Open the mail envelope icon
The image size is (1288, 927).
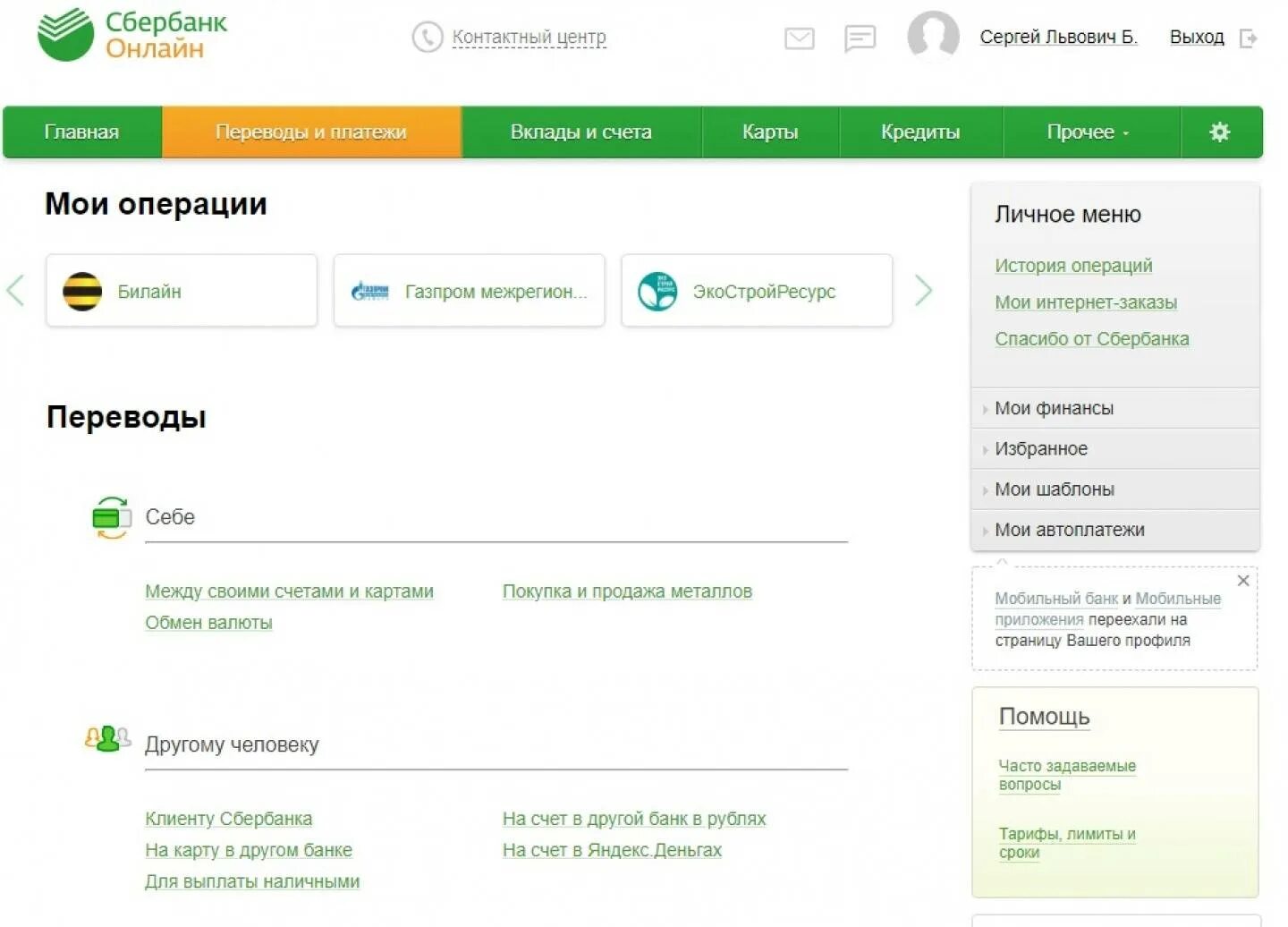(800, 38)
